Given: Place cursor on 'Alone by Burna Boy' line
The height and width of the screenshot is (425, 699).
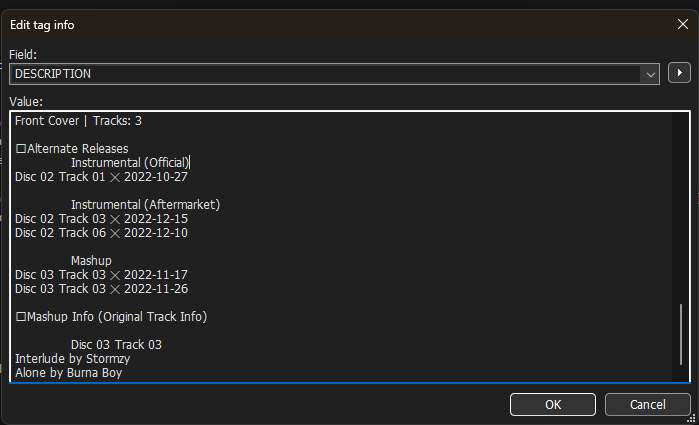Looking at the screenshot, I should (69, 373).
